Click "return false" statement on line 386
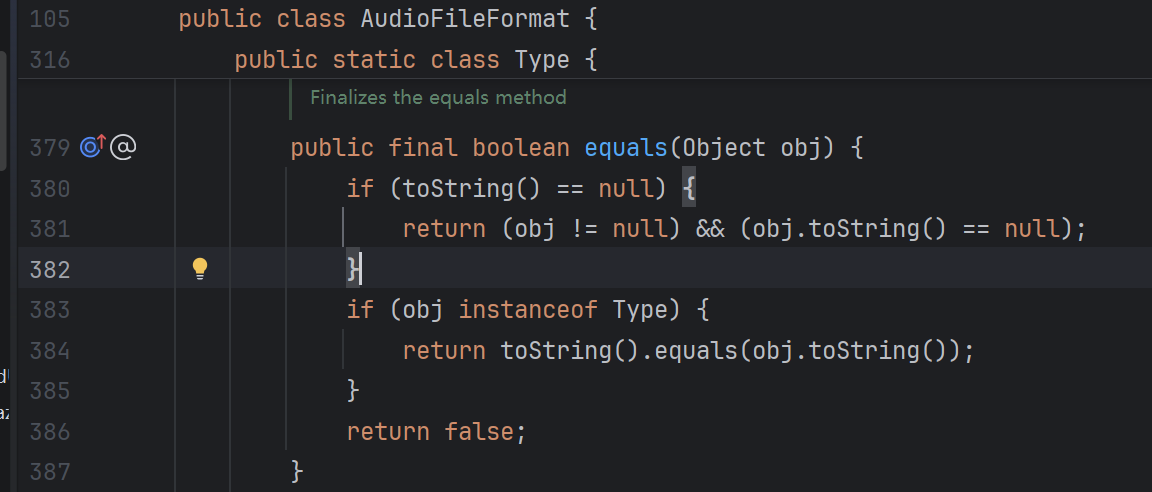 tap(435, 431)
